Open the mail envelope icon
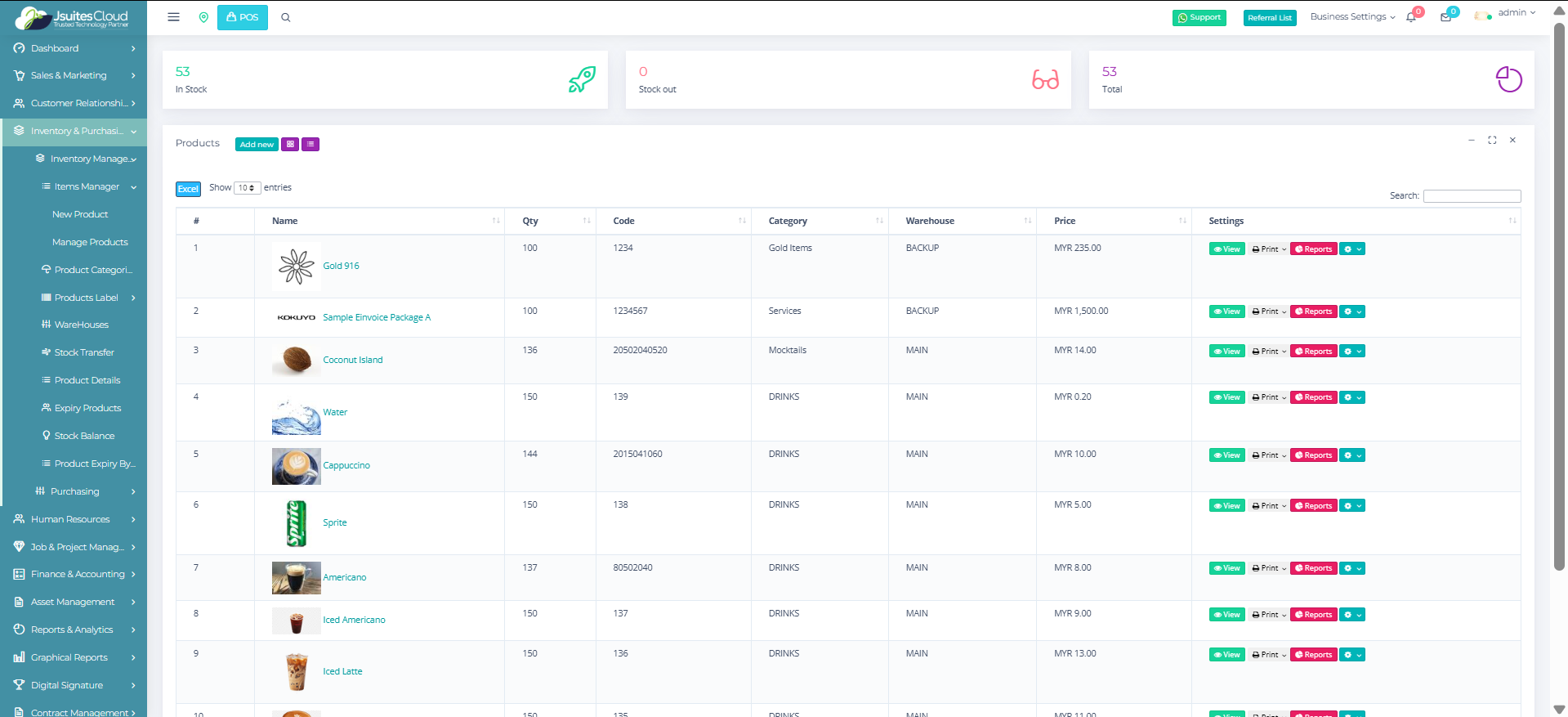This screenshot has width=1568, height=717. 1445,17
